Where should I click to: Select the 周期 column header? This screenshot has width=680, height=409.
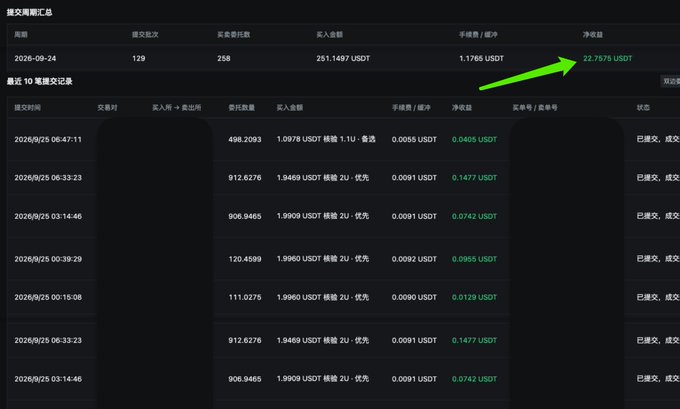tap(21, 34)
